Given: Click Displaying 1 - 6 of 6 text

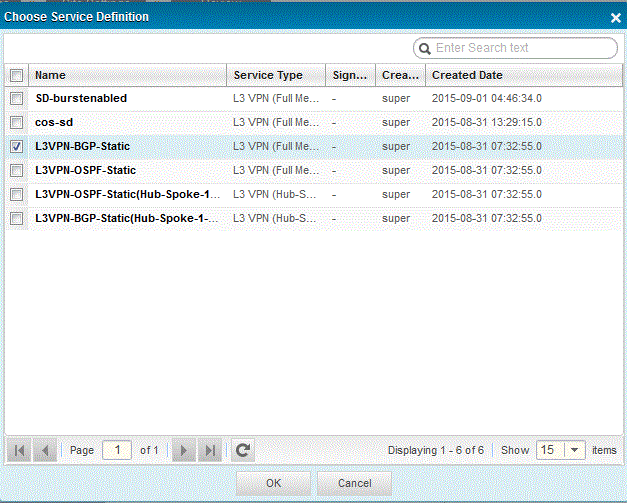Looking at the screenshot, I should pos(435,450).
